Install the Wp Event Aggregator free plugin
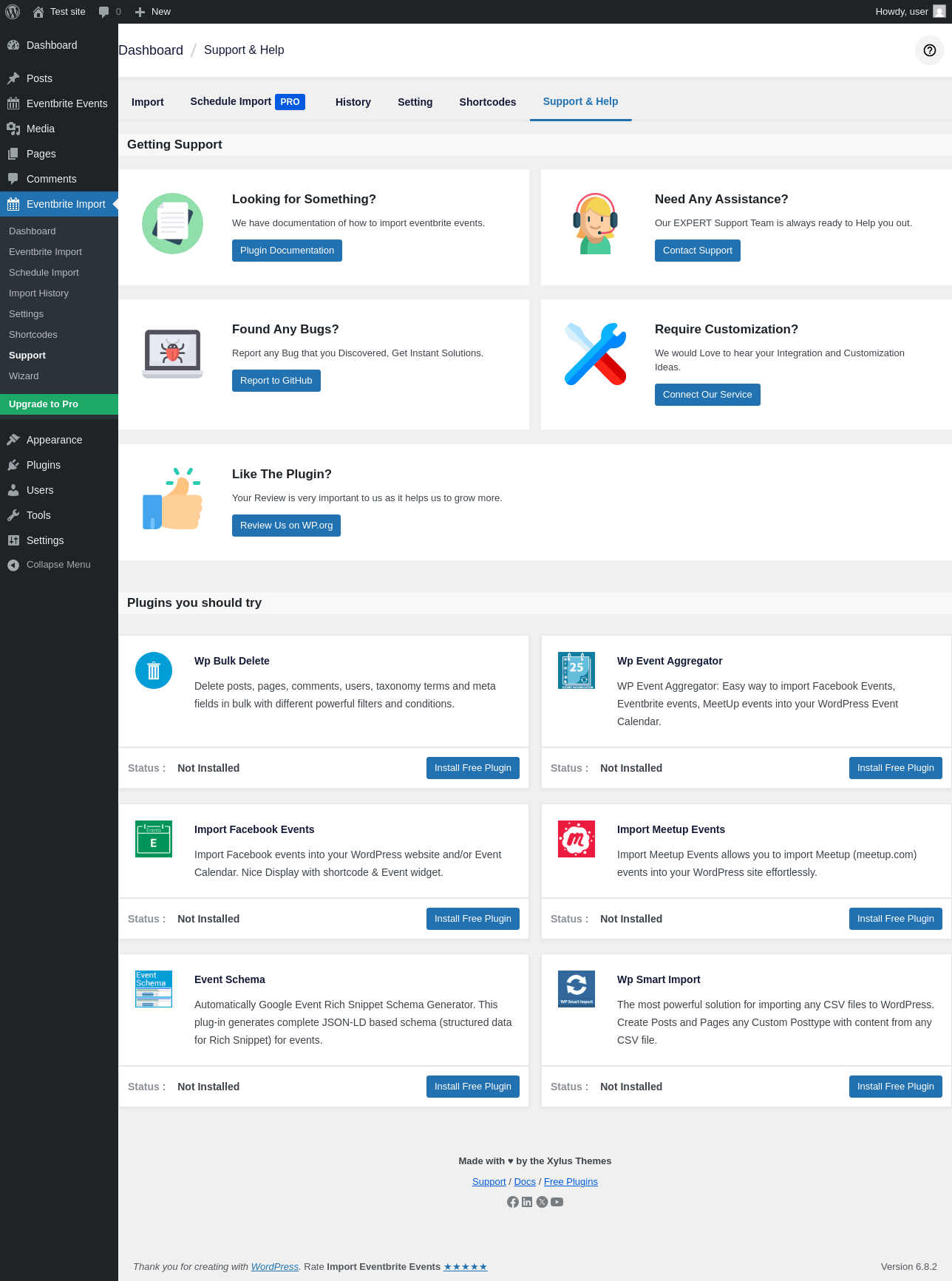952x1281 pixels. pyautogui.click(x=896, y=768)
